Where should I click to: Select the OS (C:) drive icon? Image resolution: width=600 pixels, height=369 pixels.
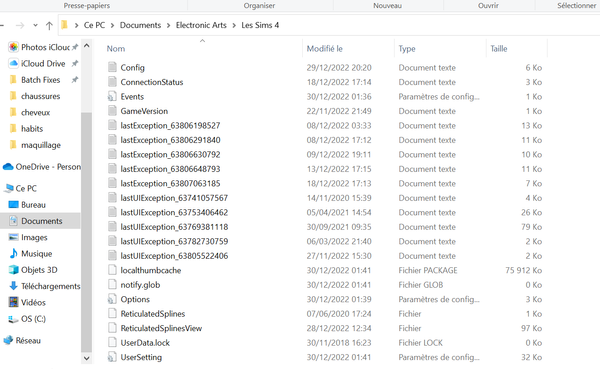[13, 319]
